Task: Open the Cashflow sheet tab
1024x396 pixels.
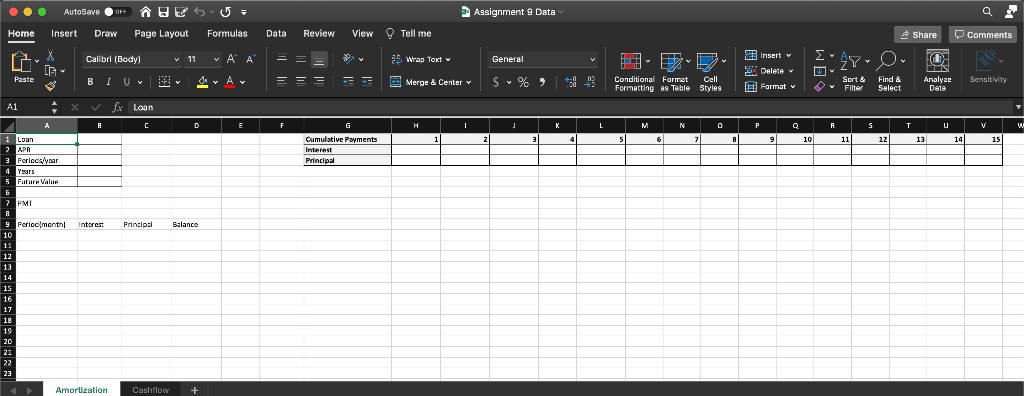Action: pyautogui.click(x=150, y=390)
